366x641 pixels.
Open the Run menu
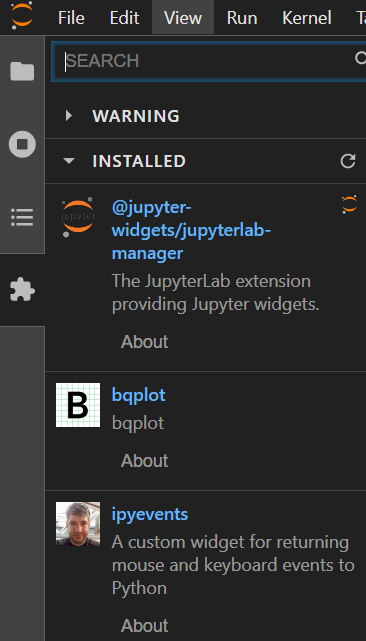point(242,18)
